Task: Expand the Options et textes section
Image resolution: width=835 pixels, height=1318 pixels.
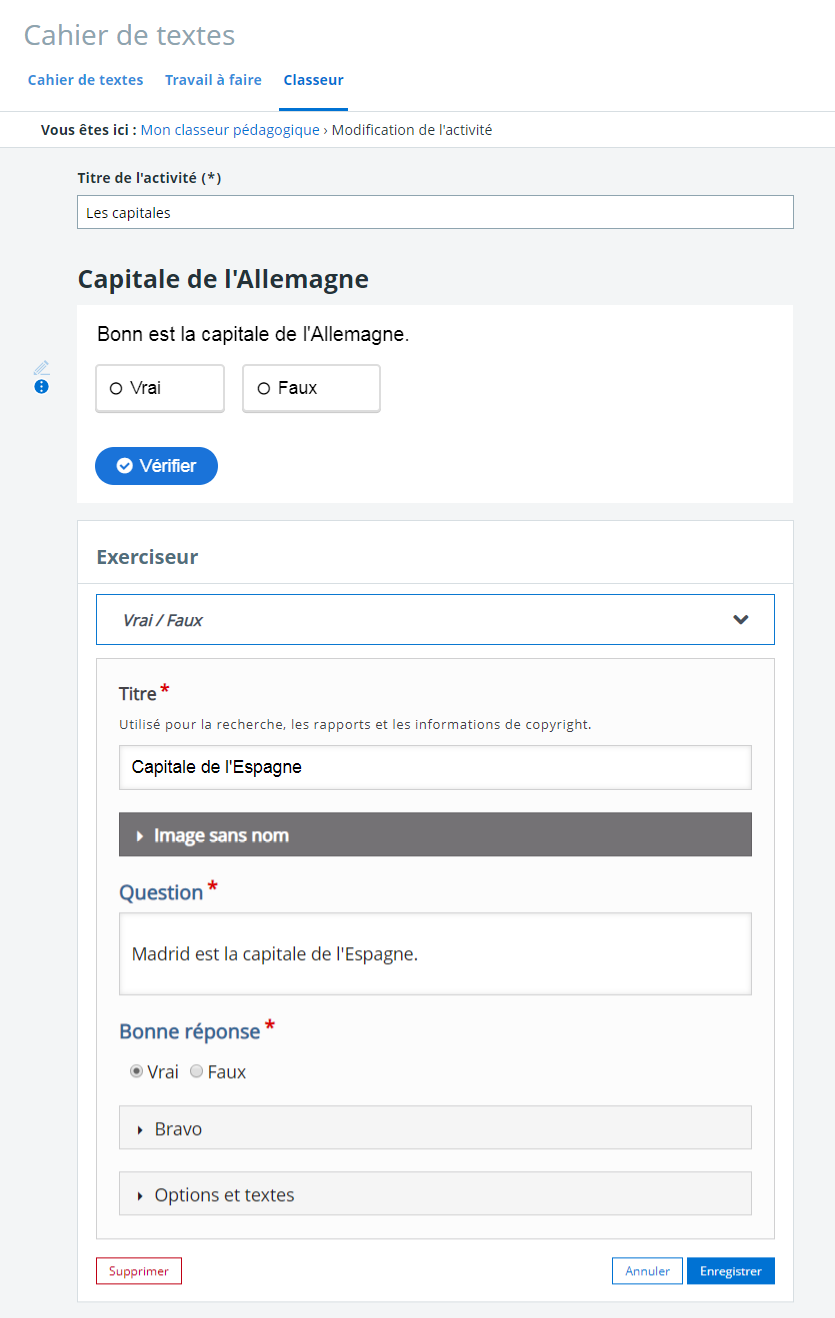Action: coord(435,1194)
